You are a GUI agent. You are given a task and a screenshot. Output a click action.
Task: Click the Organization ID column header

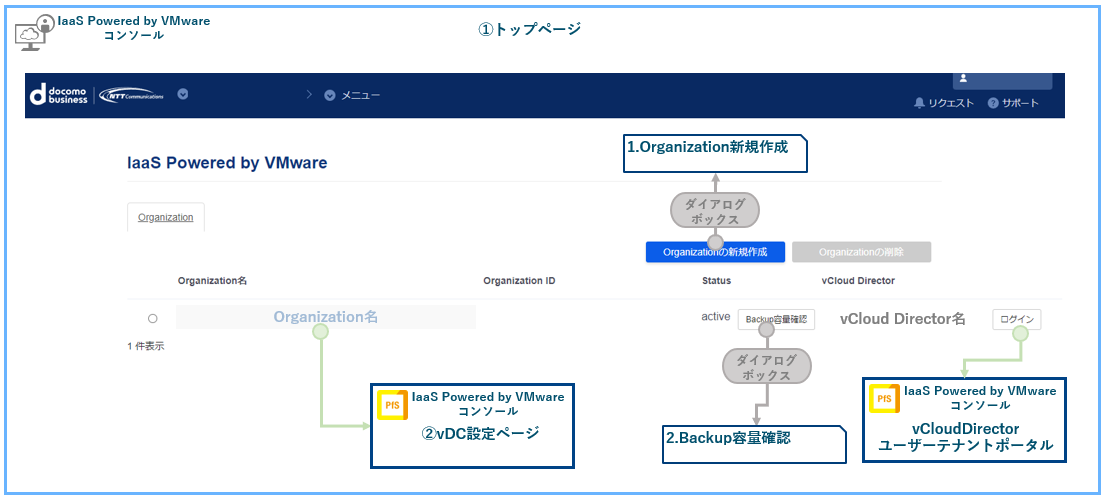click(x=519, y=280)
